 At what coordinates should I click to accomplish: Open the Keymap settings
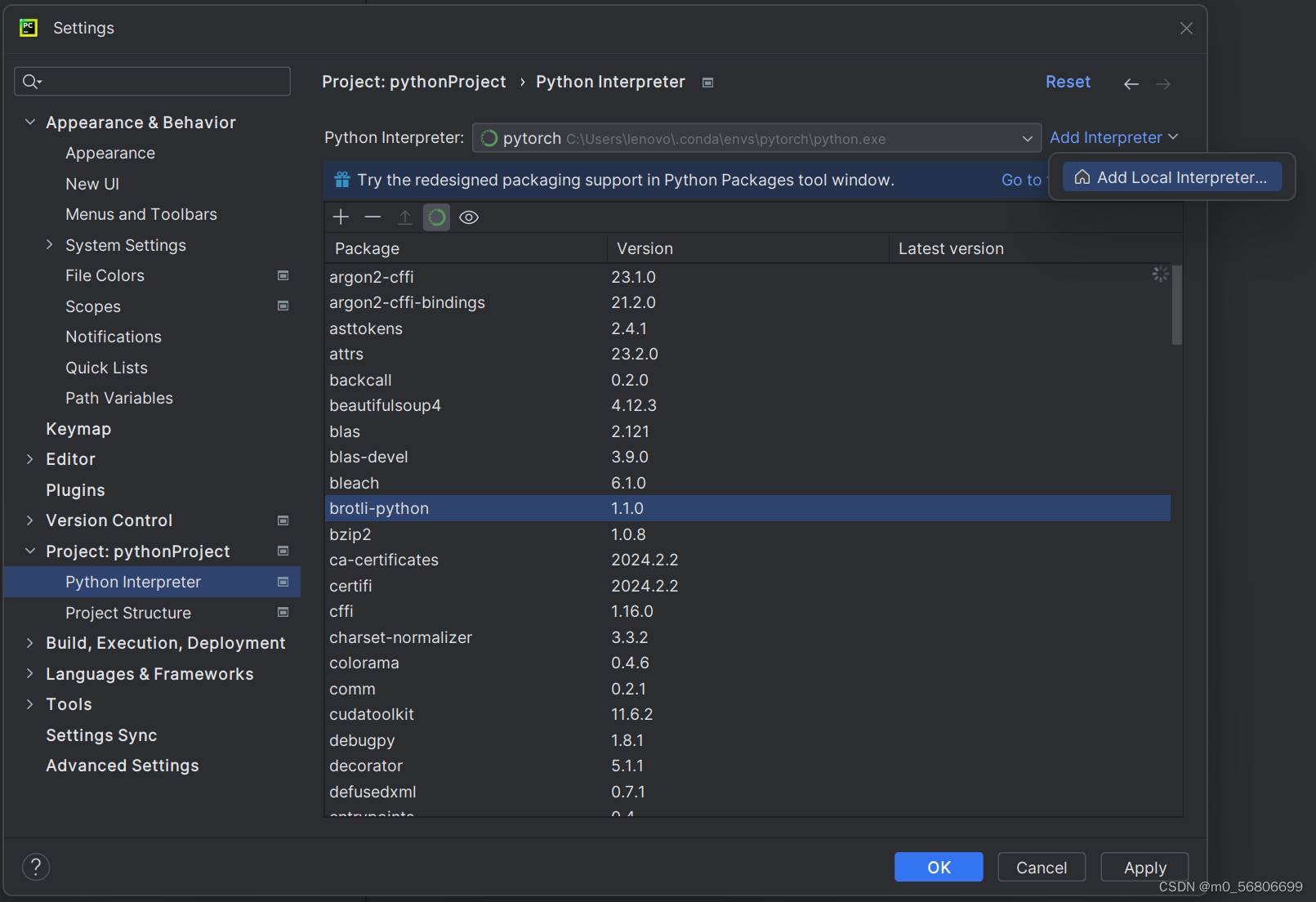(78, 429)
